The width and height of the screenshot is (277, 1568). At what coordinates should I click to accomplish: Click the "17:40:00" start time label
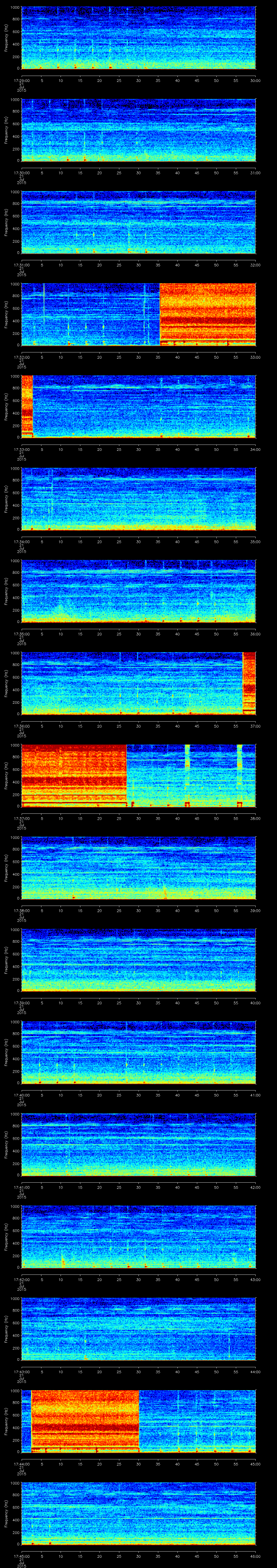pos(21,1095)
